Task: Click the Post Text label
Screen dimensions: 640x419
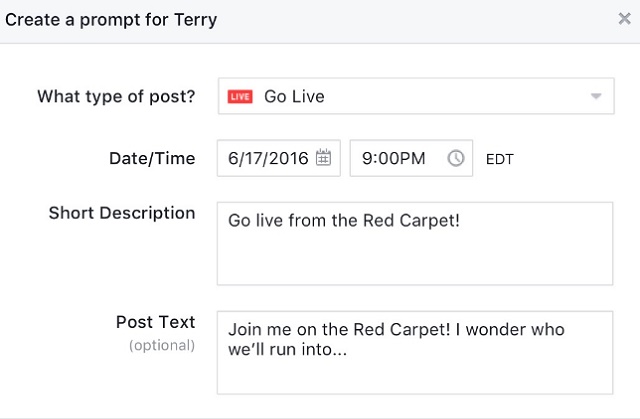Action: point(156,322)
